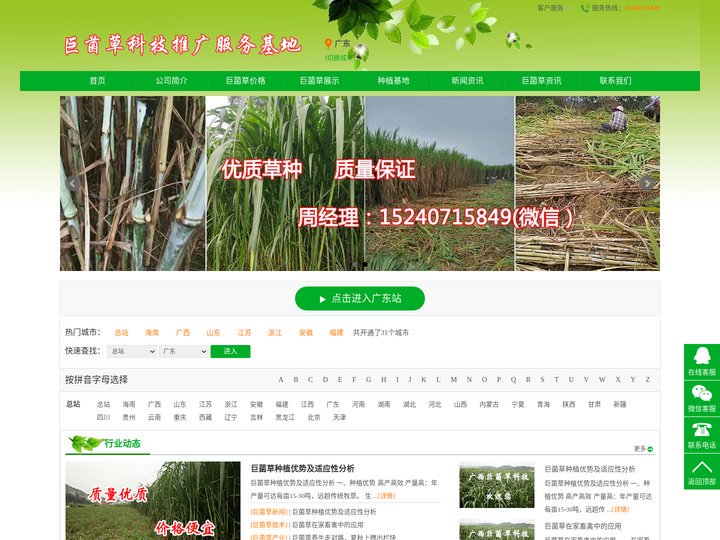The width and height of the screenshot is (720, 540).
Task: Open 新闻资讯 navigation item
Action: click(467, 81)
